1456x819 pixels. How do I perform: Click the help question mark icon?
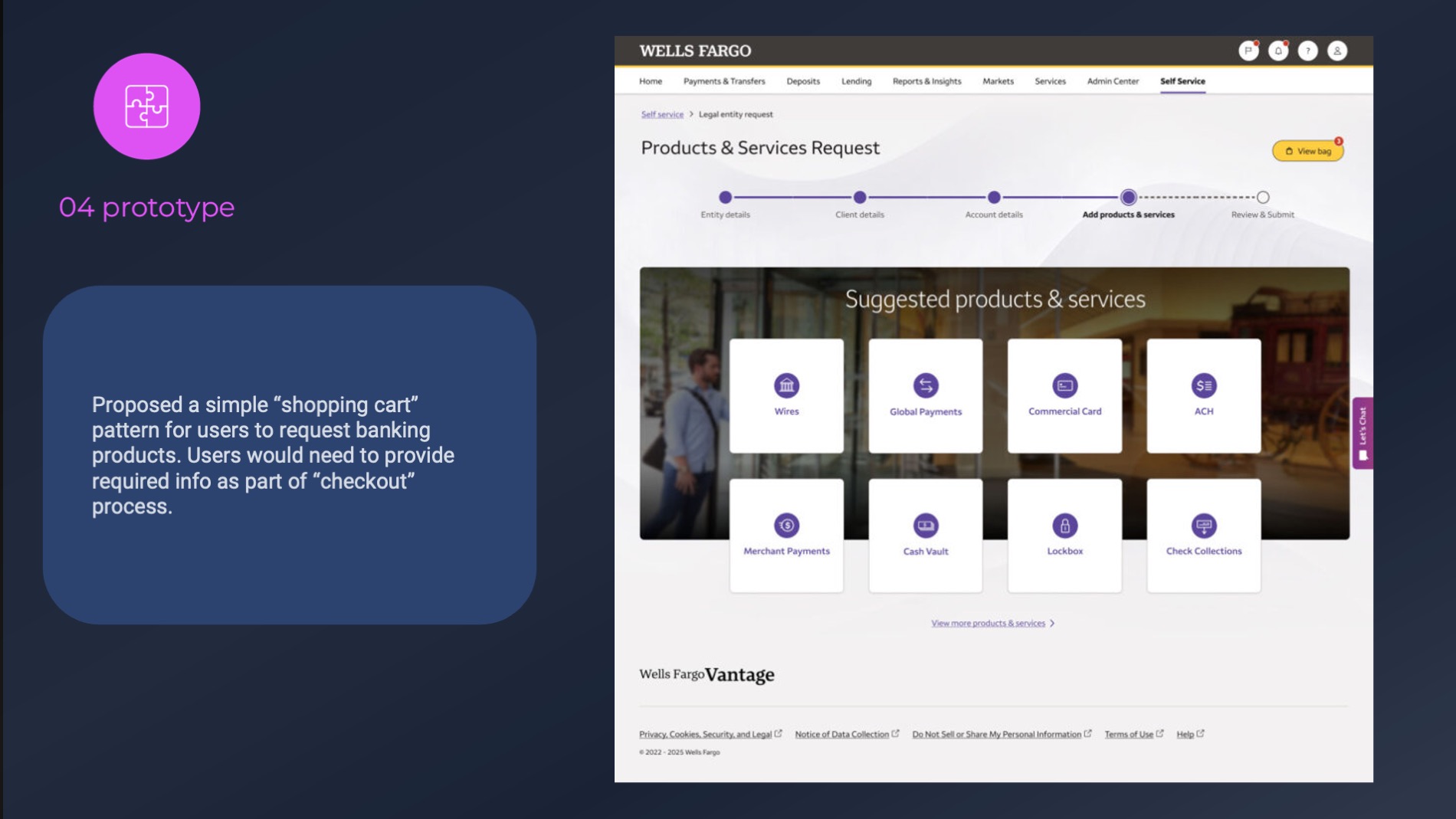pyautogui.click(x=1307, y=51)
